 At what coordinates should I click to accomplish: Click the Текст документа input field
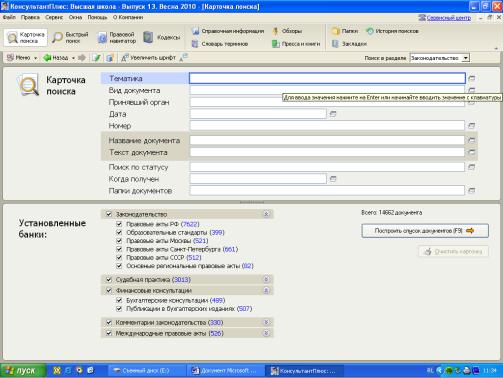(327, 152)
